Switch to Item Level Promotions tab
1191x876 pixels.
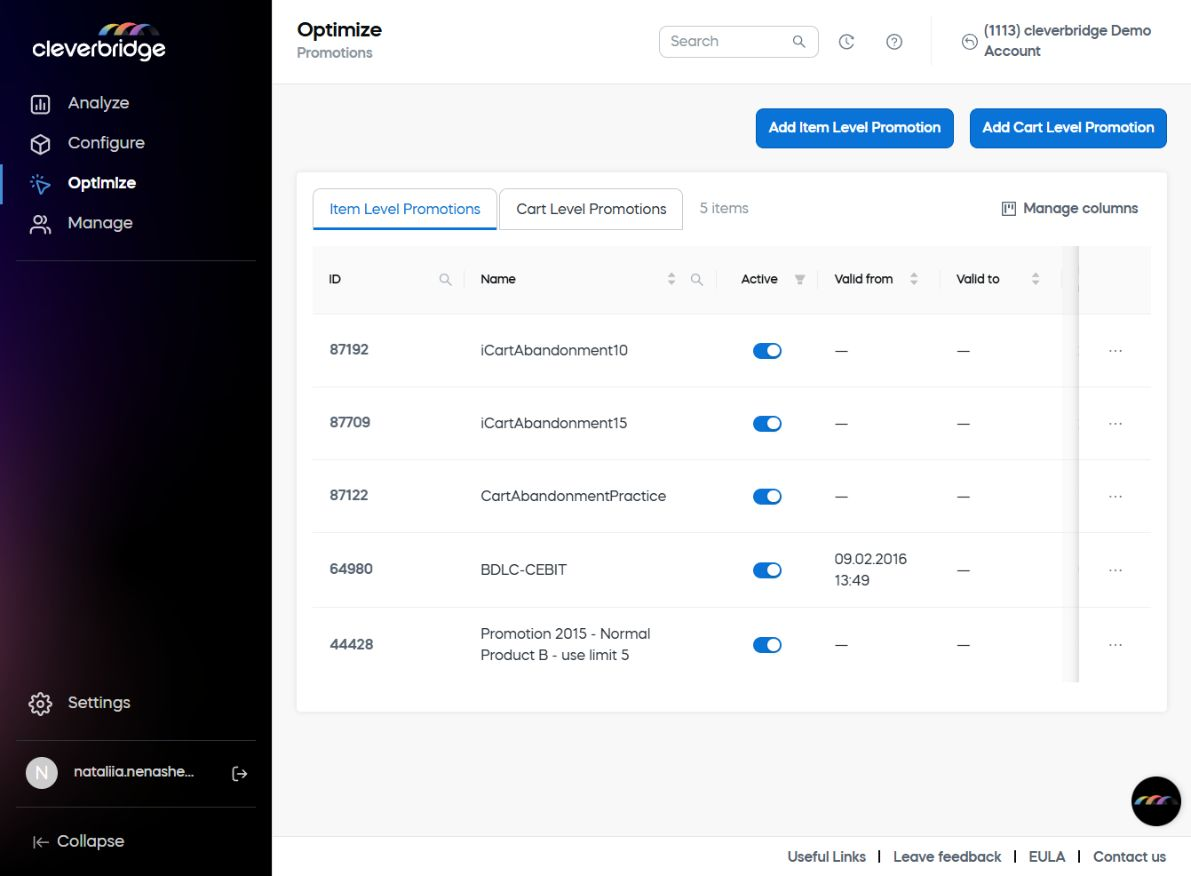coord(405,209)
